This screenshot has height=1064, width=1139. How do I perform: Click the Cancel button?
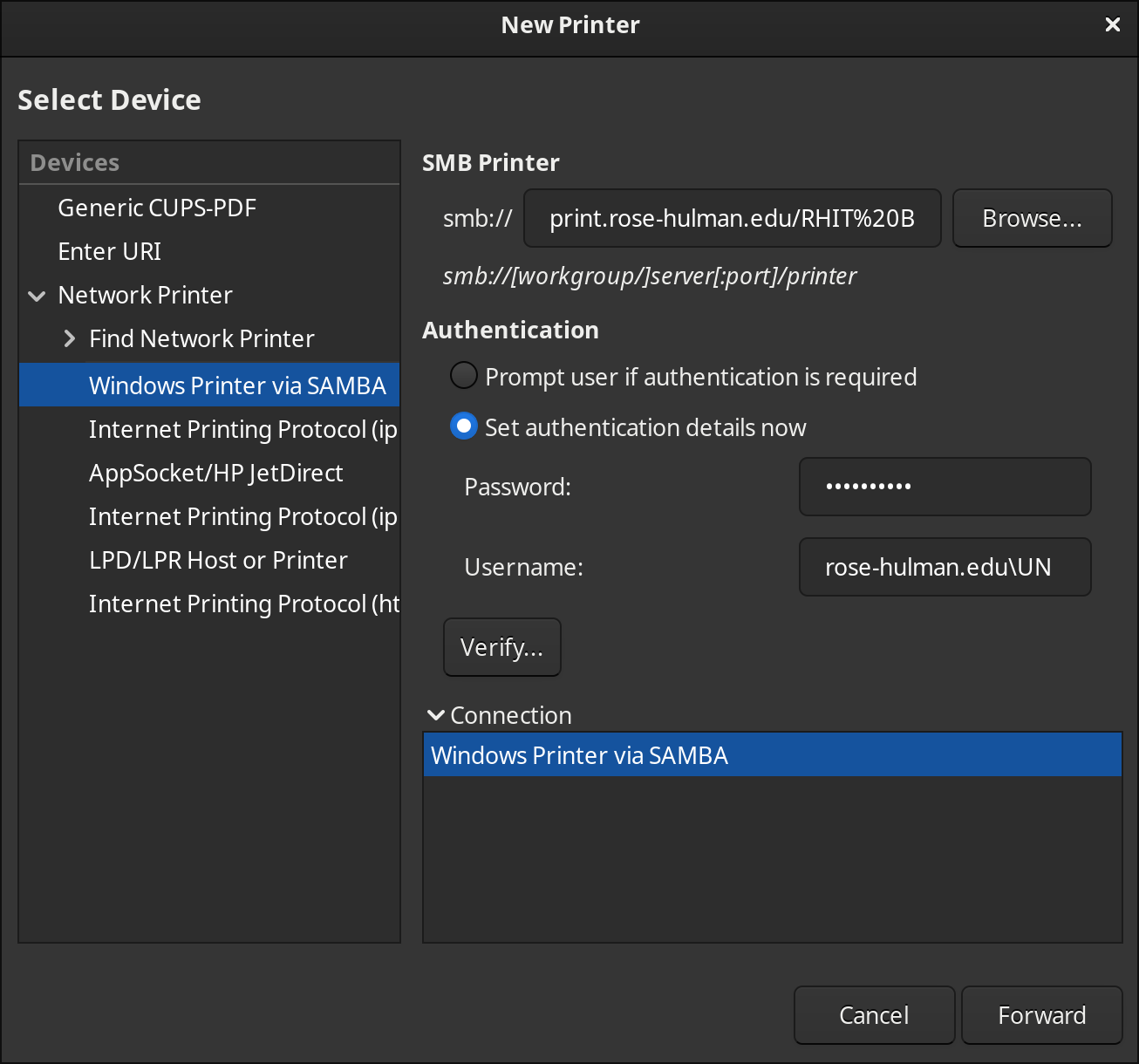click(x=874, y=1015)
